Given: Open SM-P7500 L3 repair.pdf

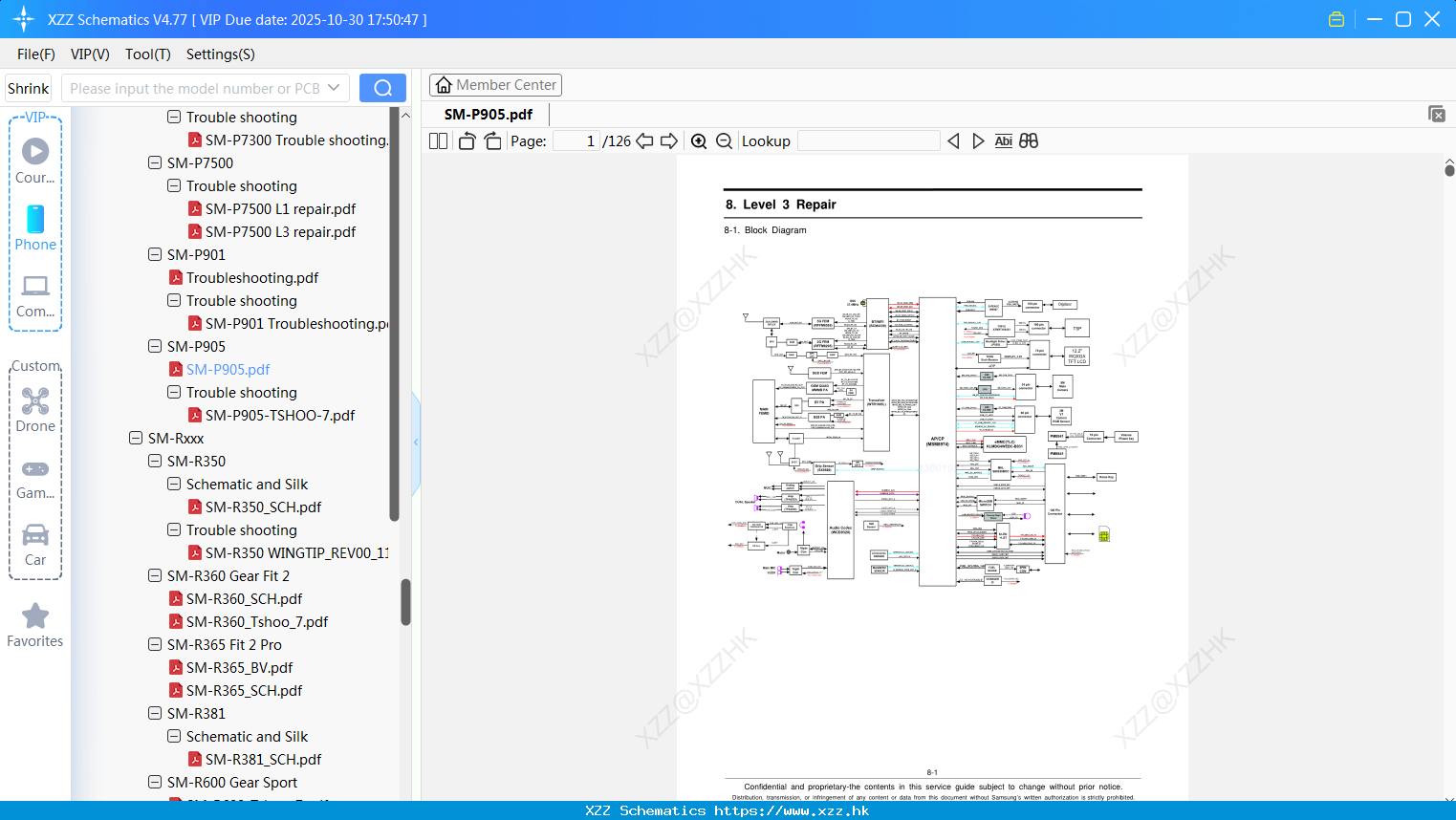Looking at the screenshot, I should [280, 231].
